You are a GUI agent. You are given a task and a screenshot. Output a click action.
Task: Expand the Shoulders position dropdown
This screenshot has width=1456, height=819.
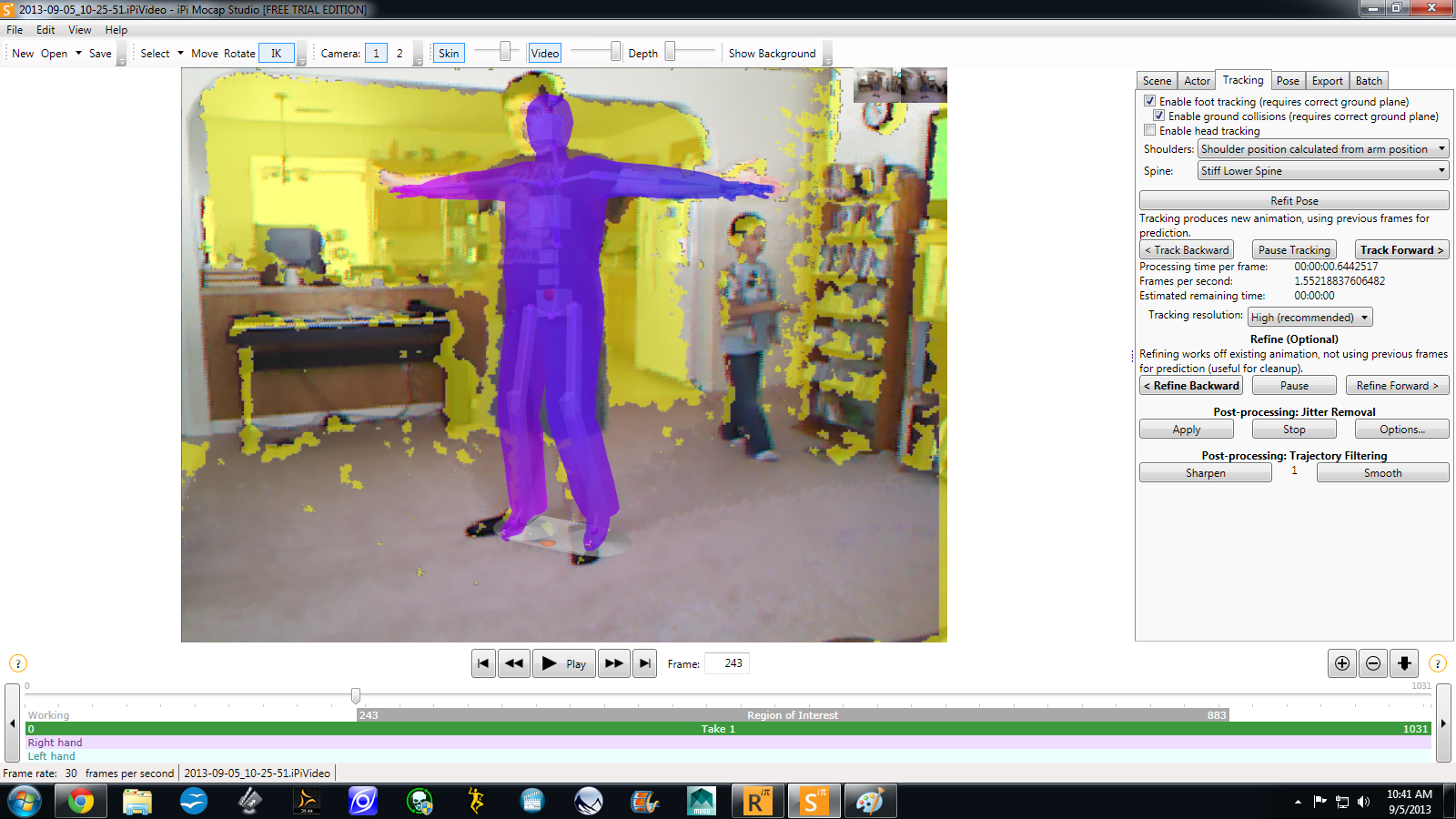pos(1323,148)
